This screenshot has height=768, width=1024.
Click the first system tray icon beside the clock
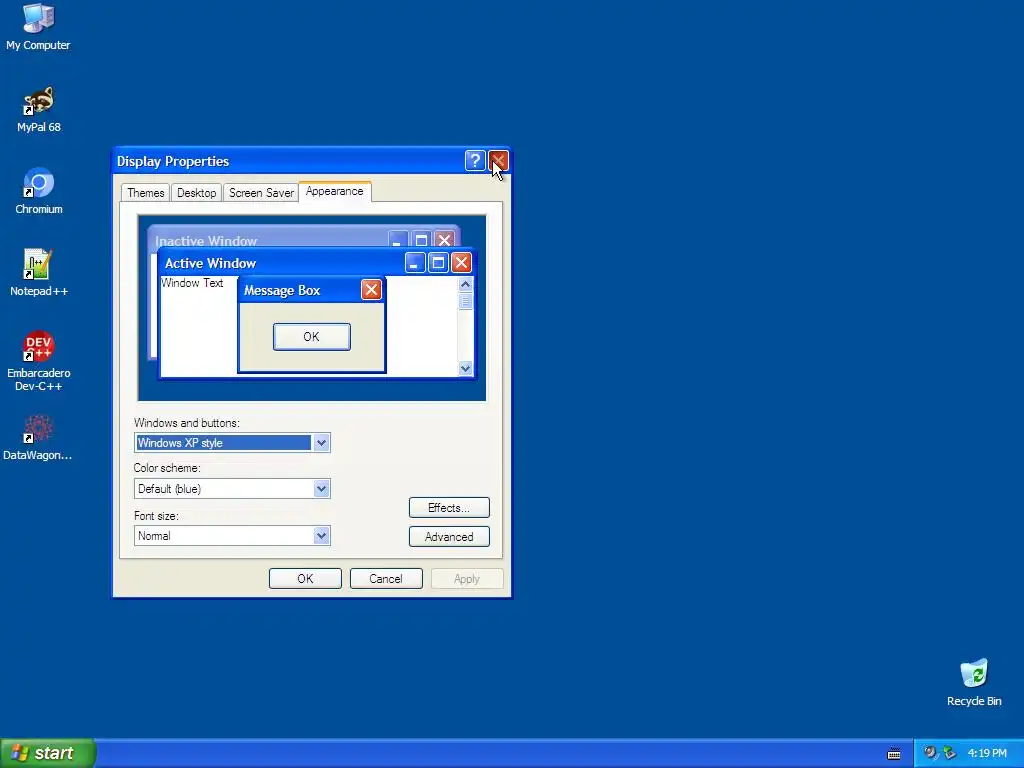(x=930, y=753)
